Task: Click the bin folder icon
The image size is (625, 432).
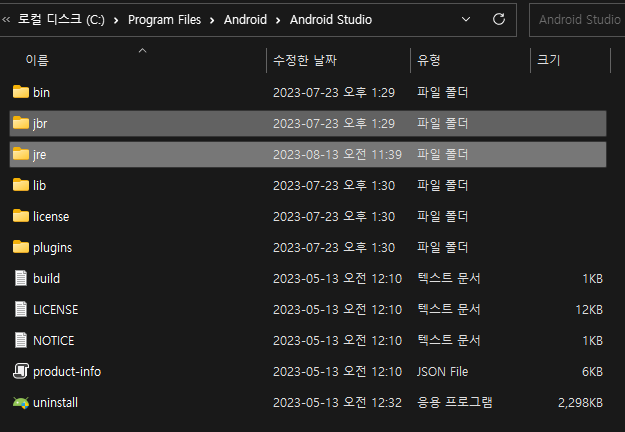Action: (x=21, y=92)
